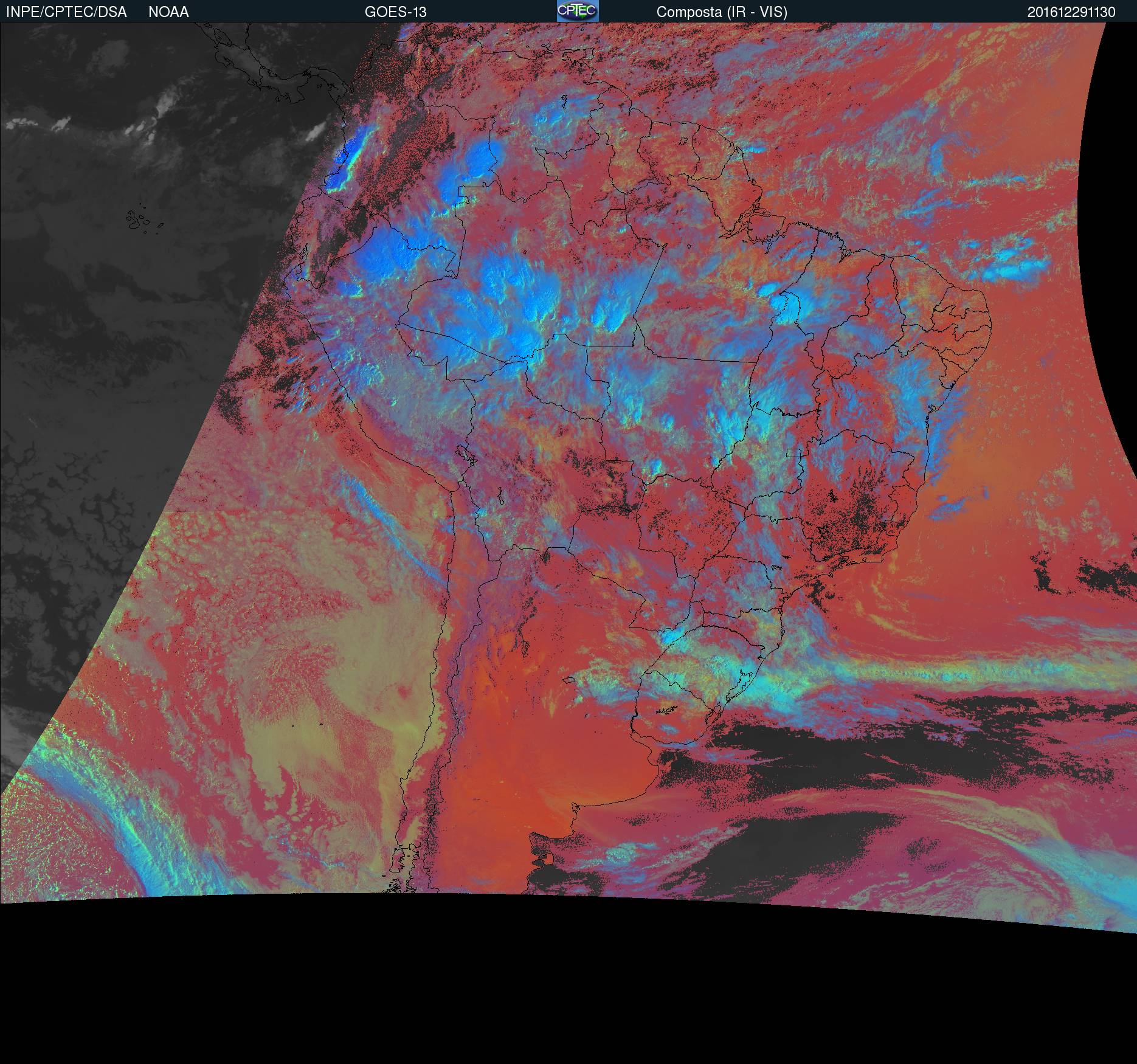Click the Composta (IR - VIS) title
This screenshot has width=1137, height=1064.
tap(722, 12)
